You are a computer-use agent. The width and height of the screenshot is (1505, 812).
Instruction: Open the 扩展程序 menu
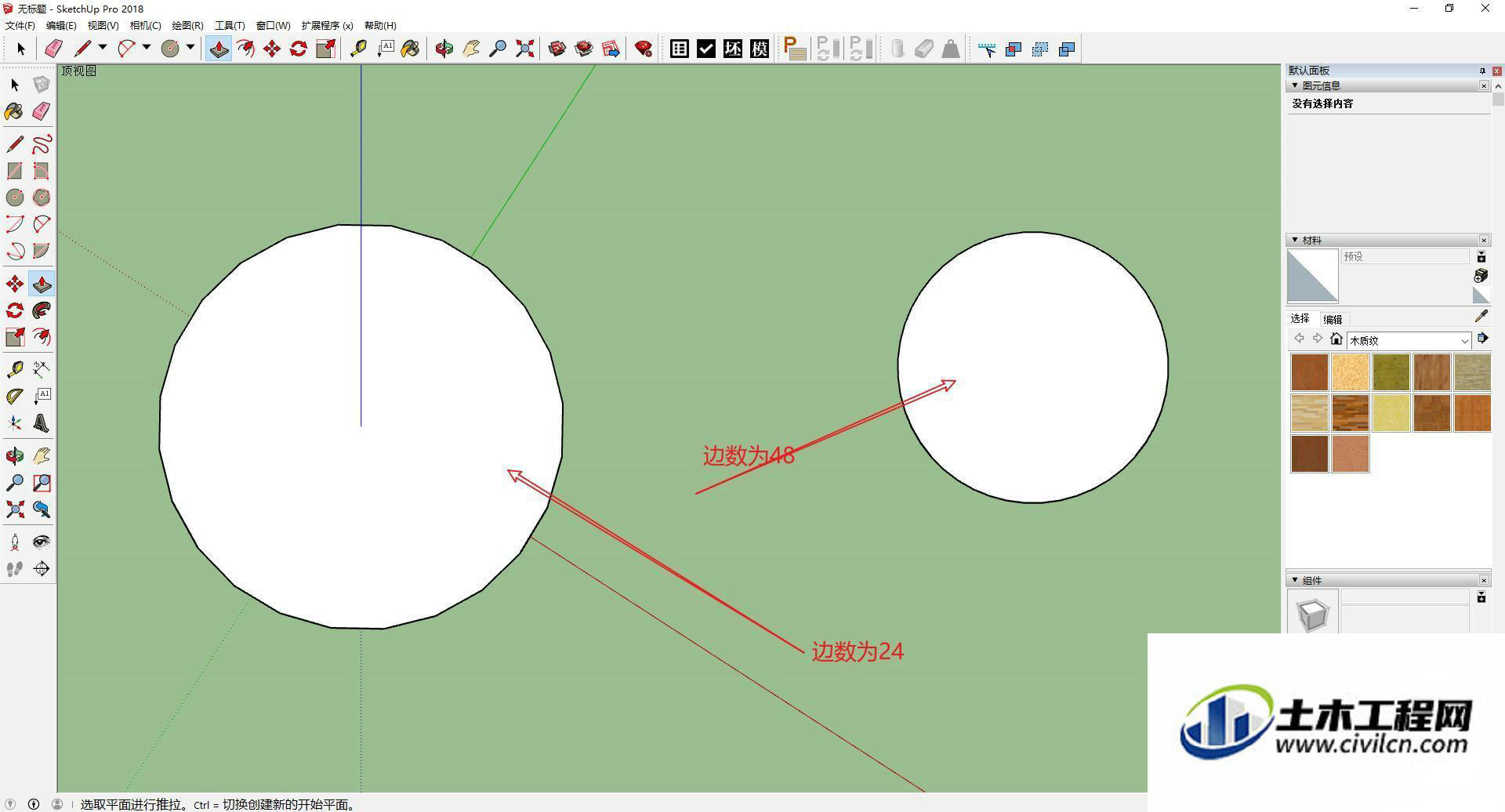coord(328,25)
